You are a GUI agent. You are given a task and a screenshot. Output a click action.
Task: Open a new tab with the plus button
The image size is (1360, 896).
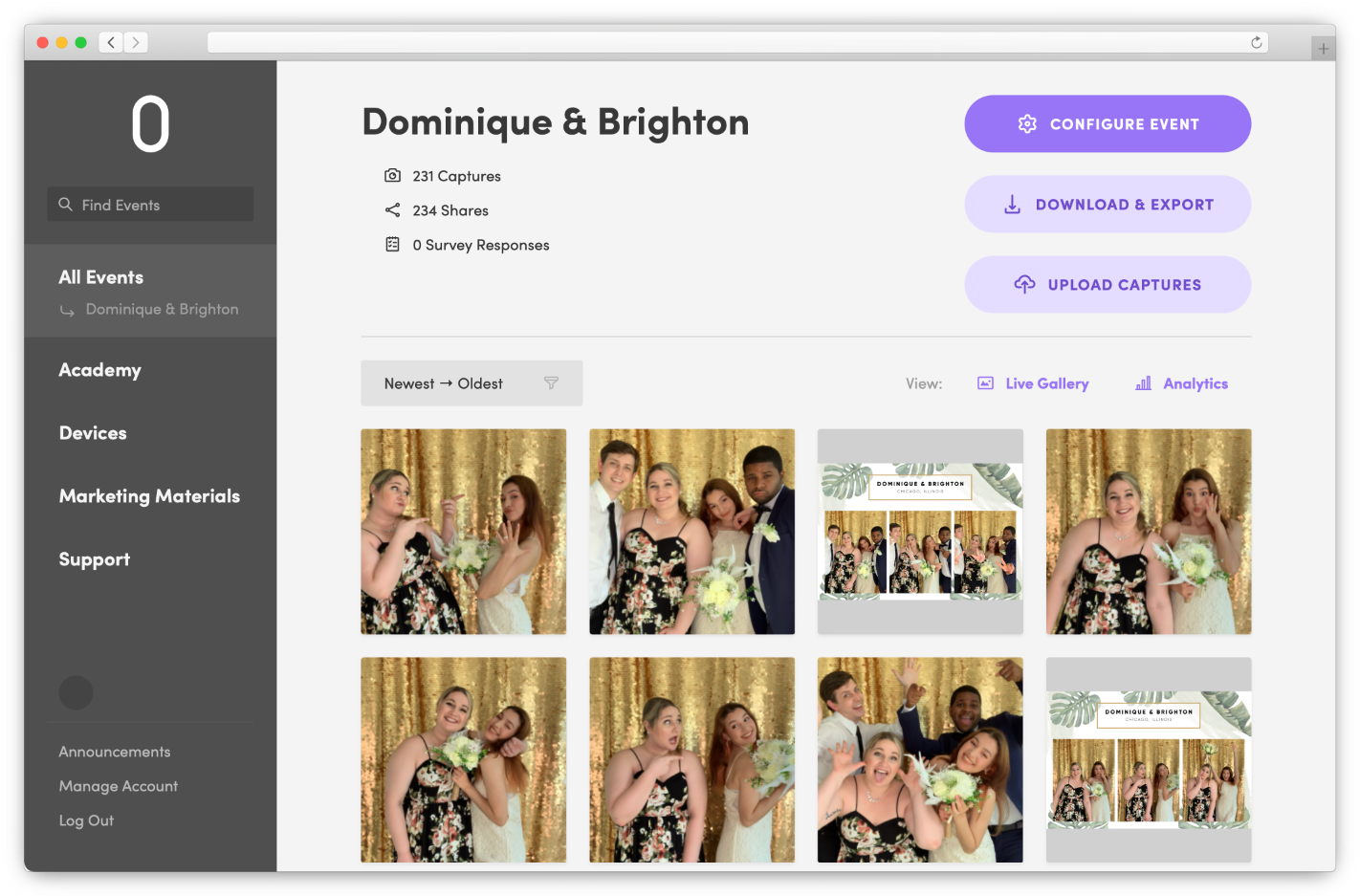[x=1324, y=48]
